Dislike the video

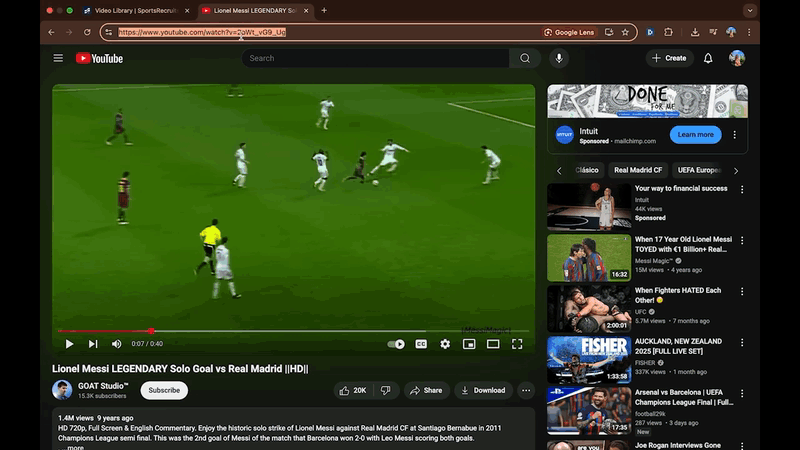click(386, 390)
